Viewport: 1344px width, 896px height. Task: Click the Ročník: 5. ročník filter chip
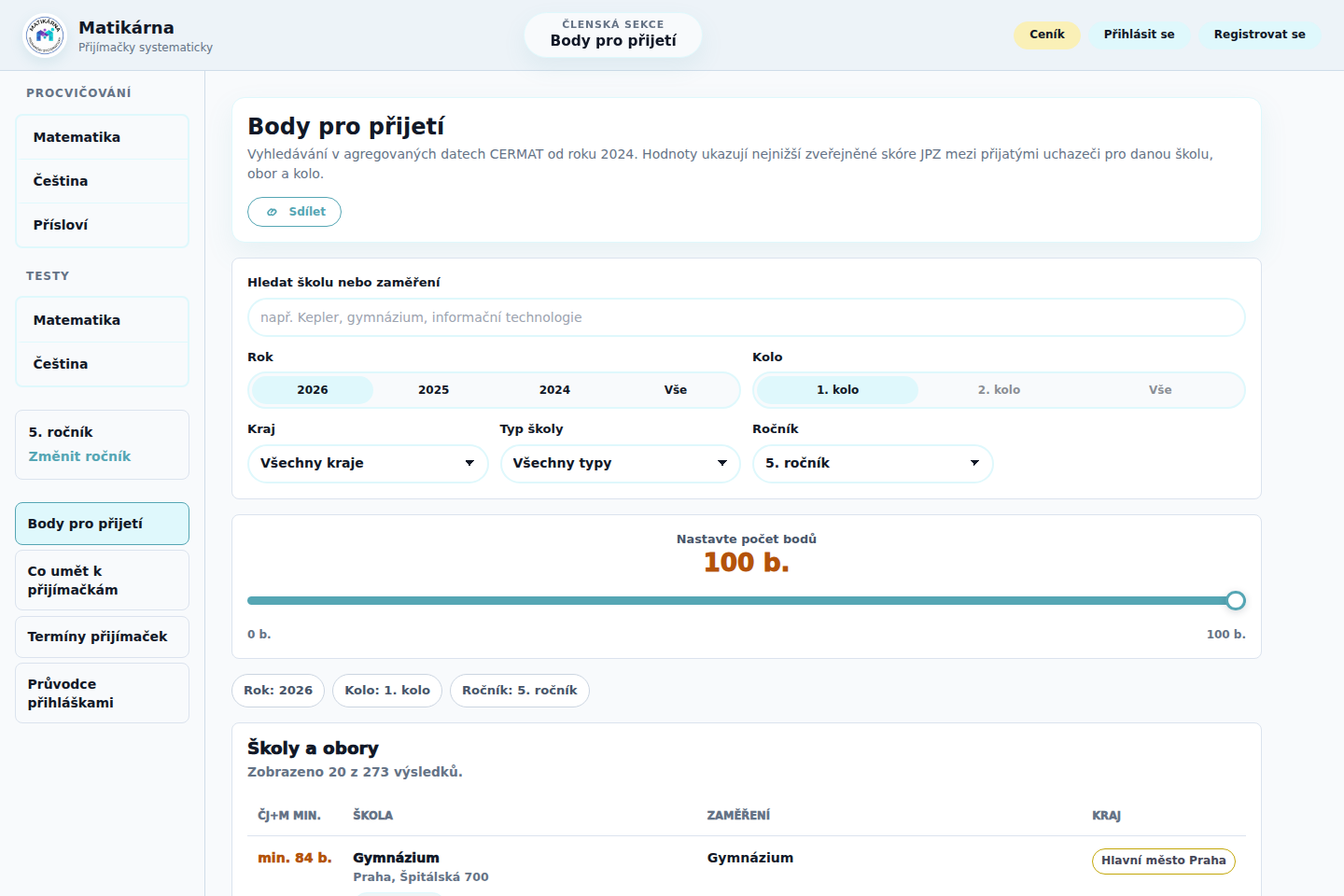click(x=520, y=691)
